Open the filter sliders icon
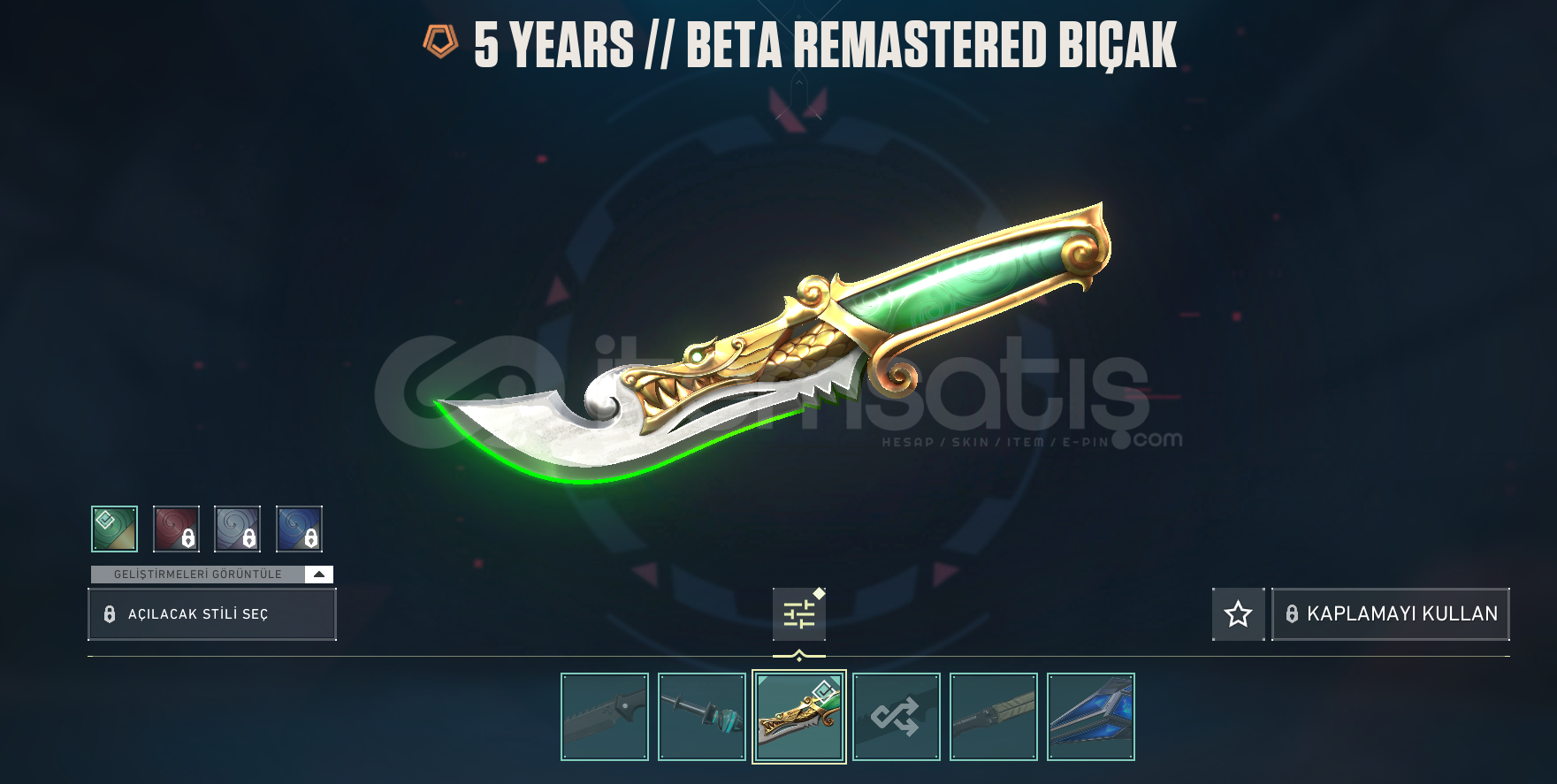 (799, 613)
